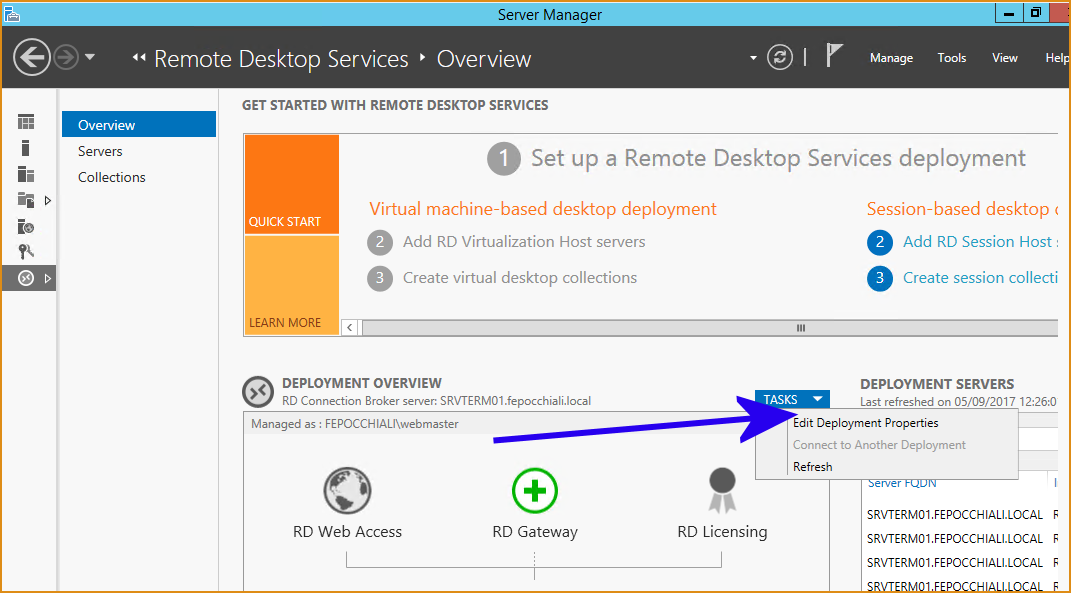Open the View menu
The height and width of the screenshot is (593, 1071).
point(1005,58)
